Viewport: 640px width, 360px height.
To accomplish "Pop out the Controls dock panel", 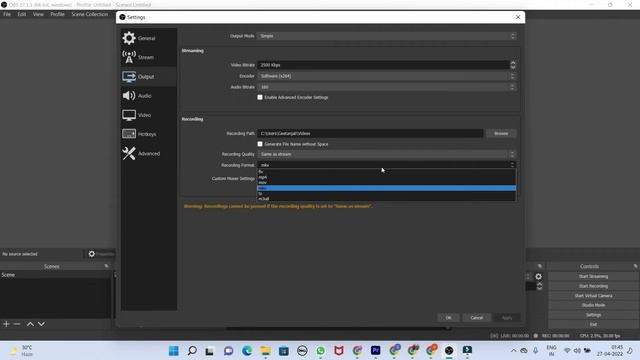I will point(636,266).
